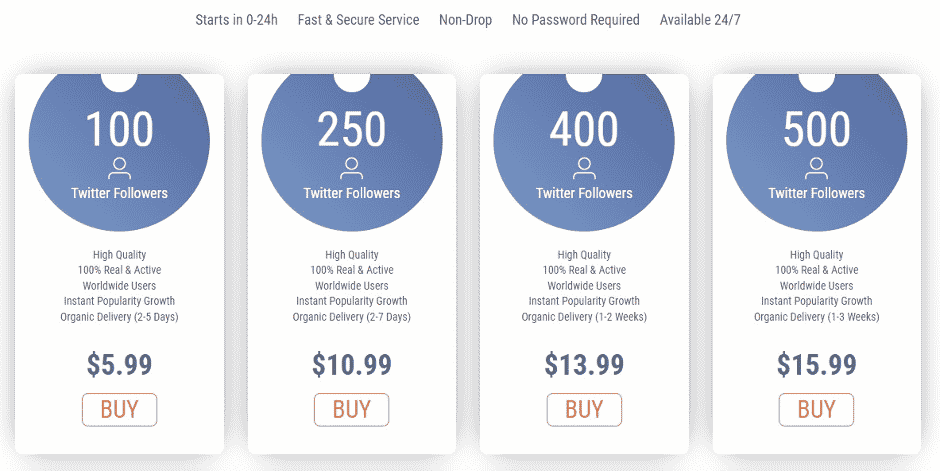Click the user icon in the 400 followers card
The width and height of the screenshot is (941, 472).
click(x=584, y=167)
